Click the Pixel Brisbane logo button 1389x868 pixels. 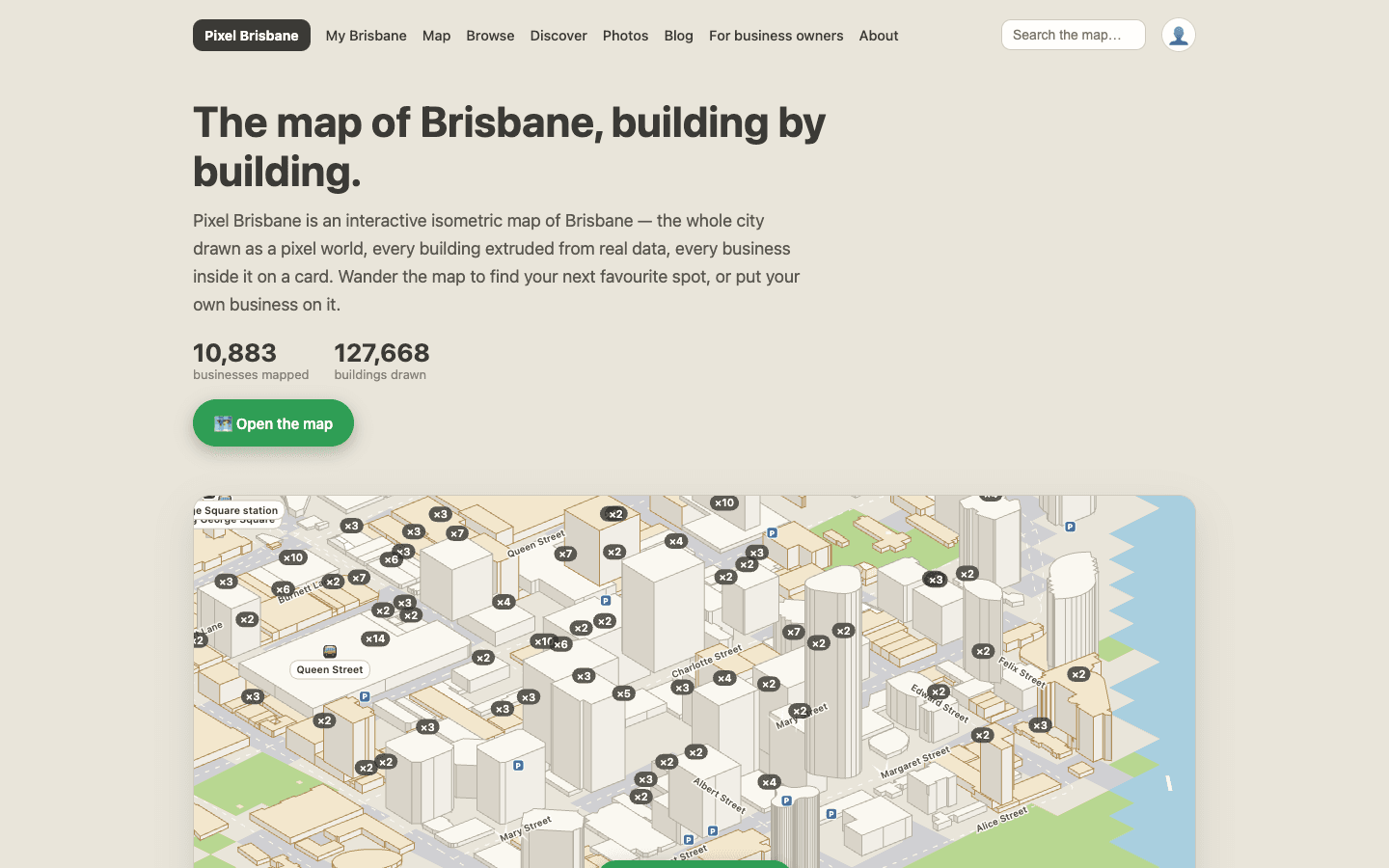[x=252, y=36]
